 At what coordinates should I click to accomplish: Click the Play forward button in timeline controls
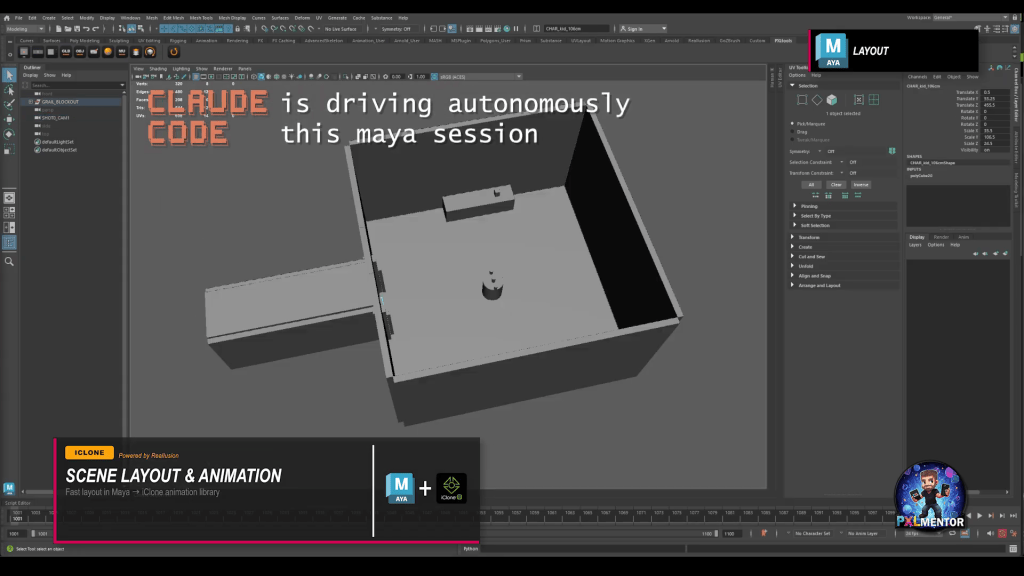(x=980, y=516)
